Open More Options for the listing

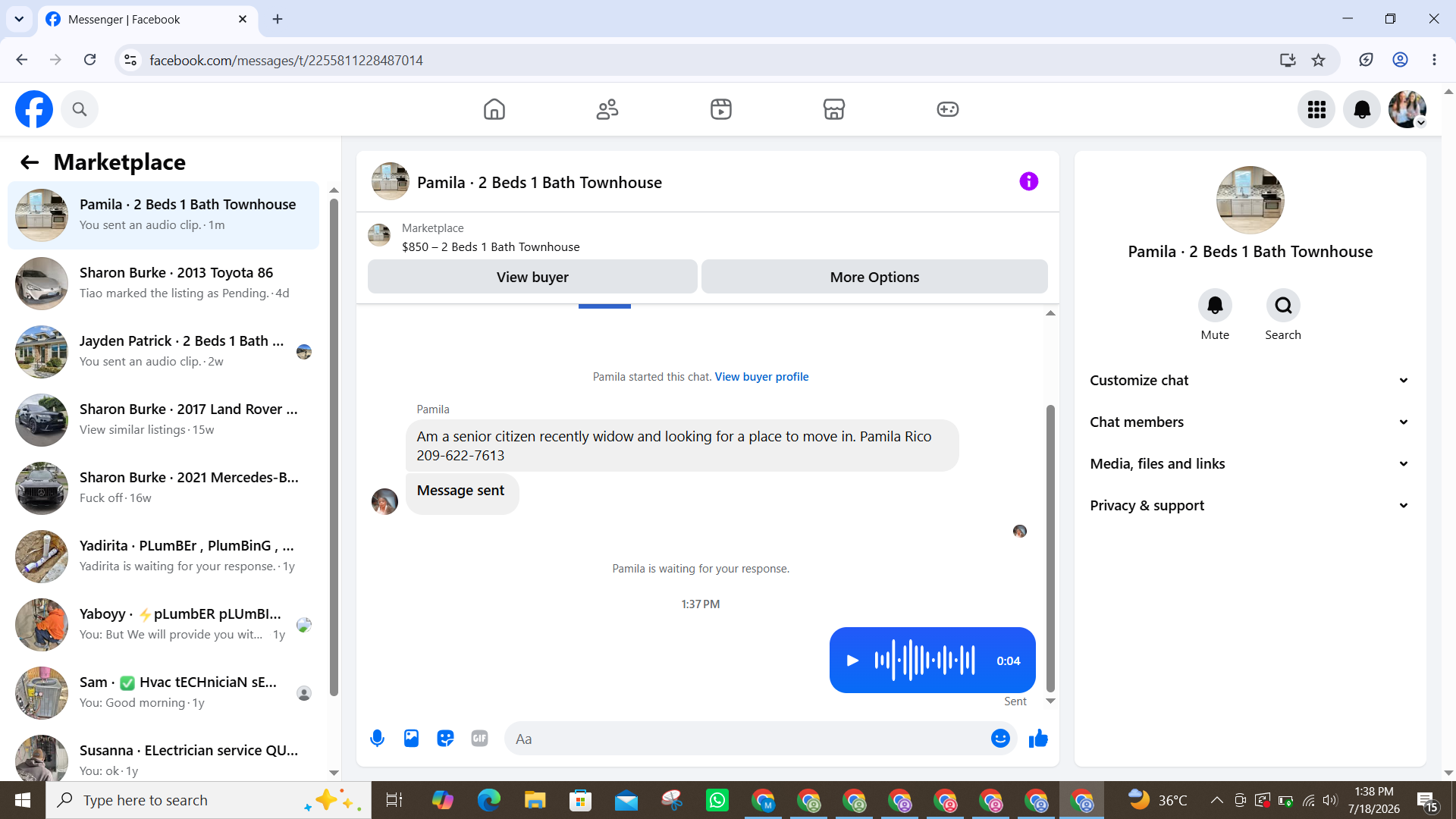tap(874, 277)
